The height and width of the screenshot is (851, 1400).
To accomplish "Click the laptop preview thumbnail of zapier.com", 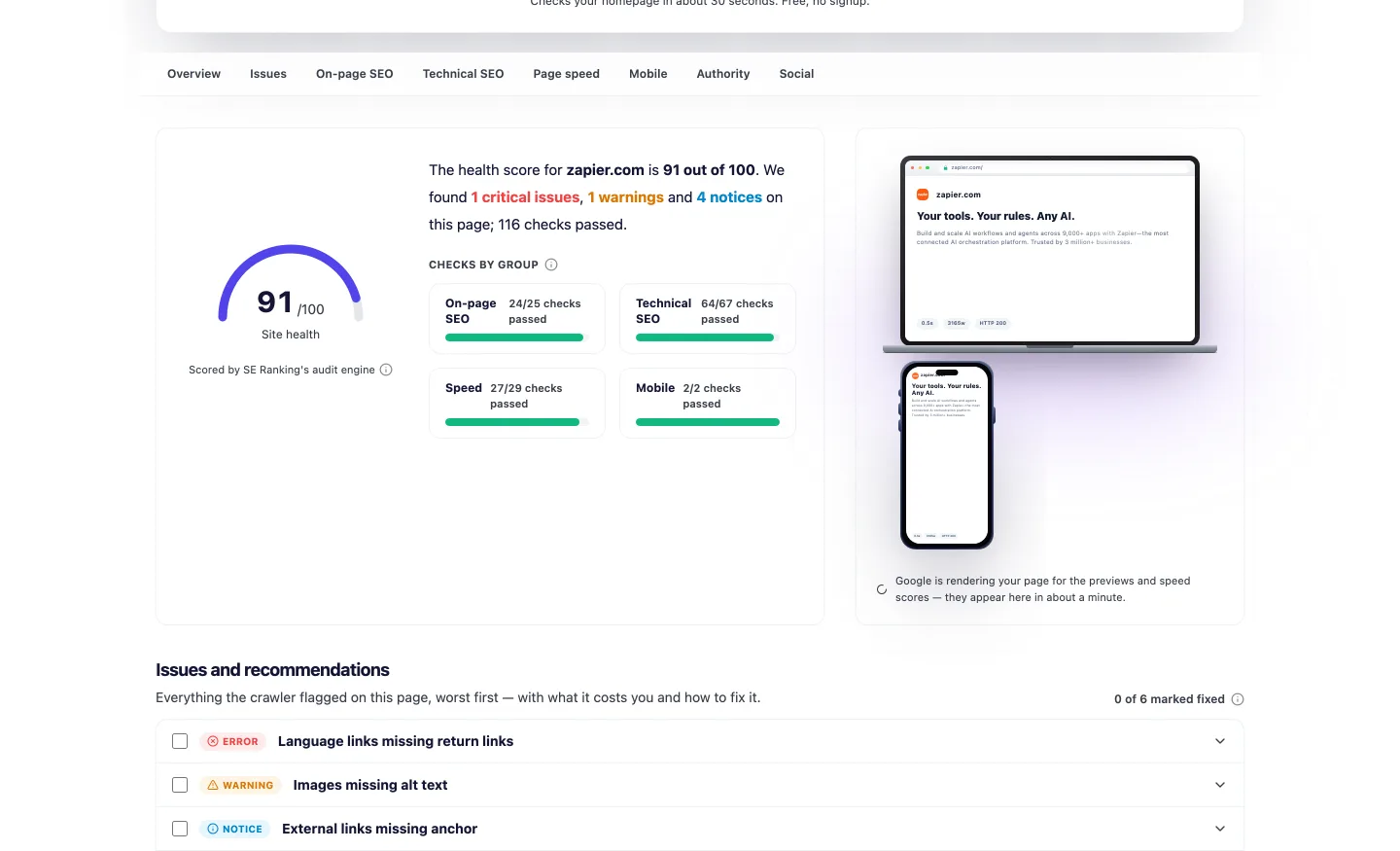I will pyautogui.click(x=1050, y=253).
